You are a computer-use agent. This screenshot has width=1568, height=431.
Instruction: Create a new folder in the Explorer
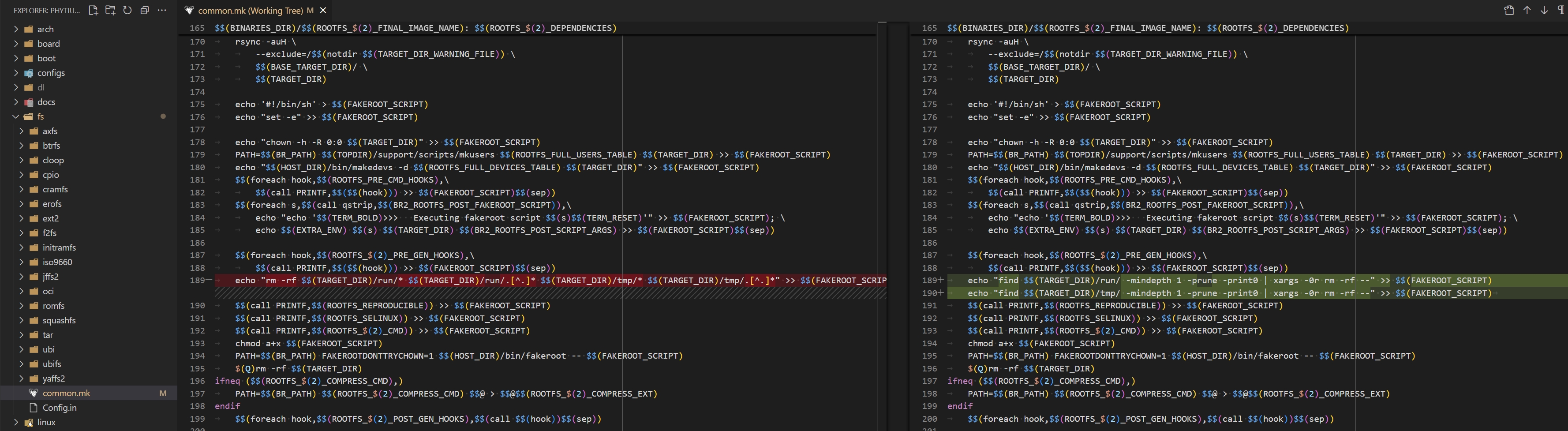(x=110, y=10)
